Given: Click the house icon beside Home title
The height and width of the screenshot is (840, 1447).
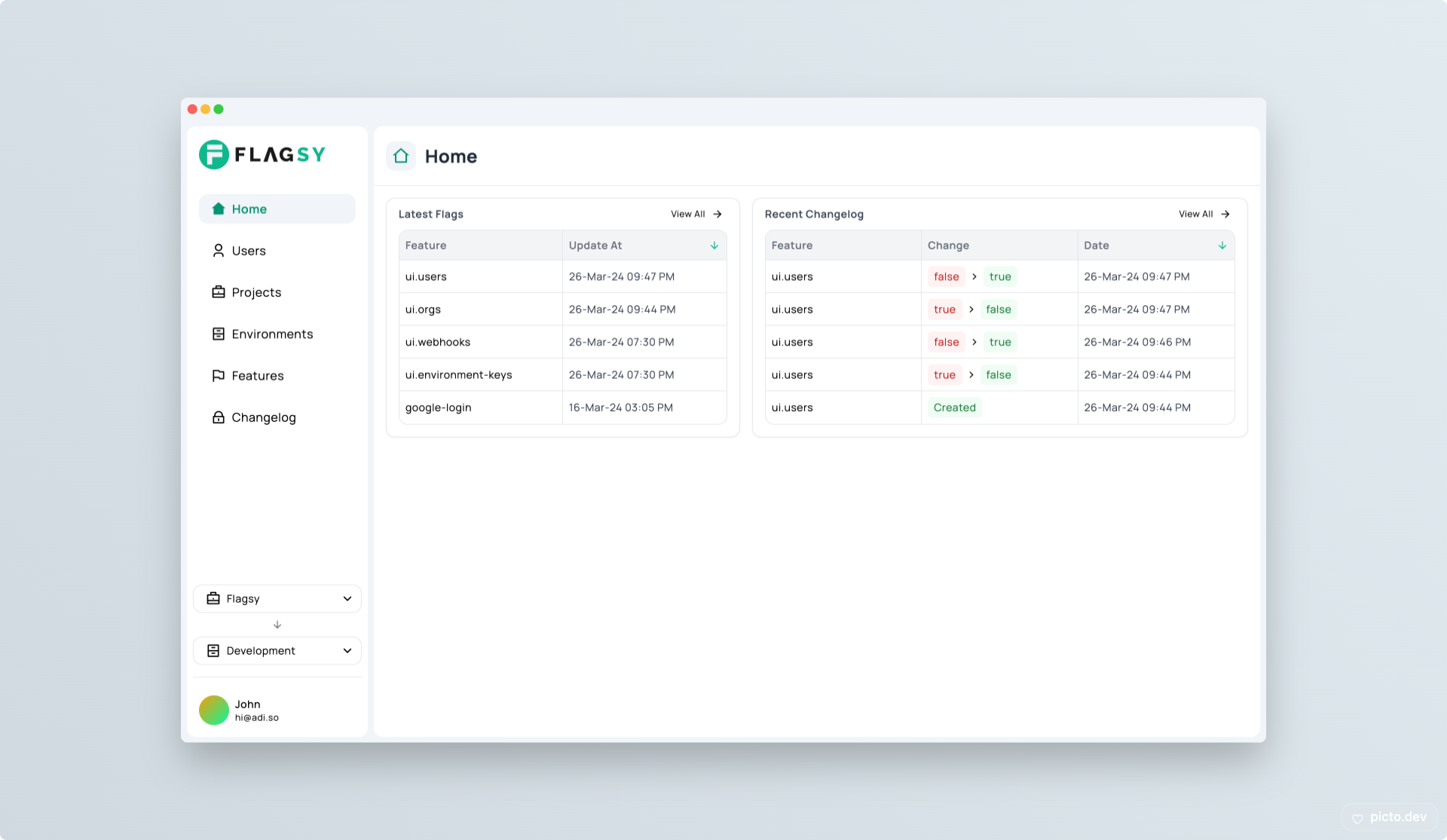Looking at the screenshot, I should click(401, 156).
